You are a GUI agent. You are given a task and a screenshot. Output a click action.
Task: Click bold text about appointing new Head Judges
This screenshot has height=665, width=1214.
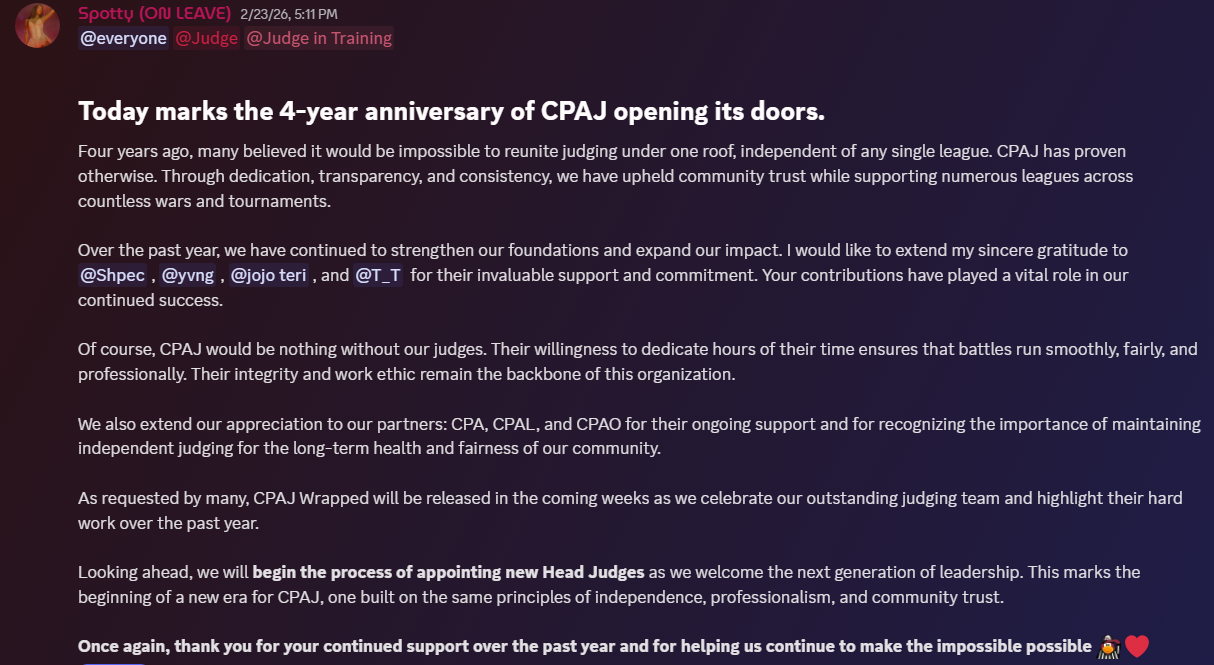448,572
